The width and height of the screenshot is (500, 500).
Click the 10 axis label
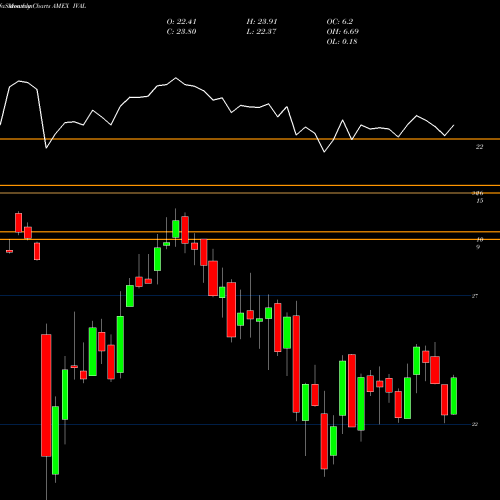tap(480, 239)
